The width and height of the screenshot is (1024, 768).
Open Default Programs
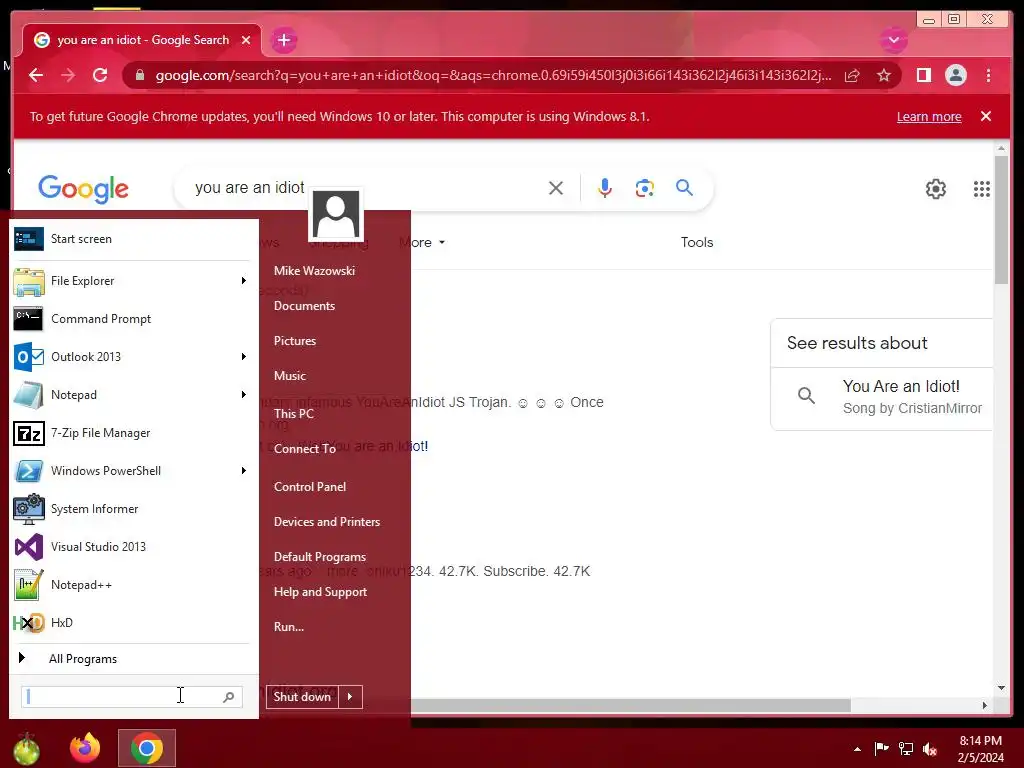coord(319,557)
